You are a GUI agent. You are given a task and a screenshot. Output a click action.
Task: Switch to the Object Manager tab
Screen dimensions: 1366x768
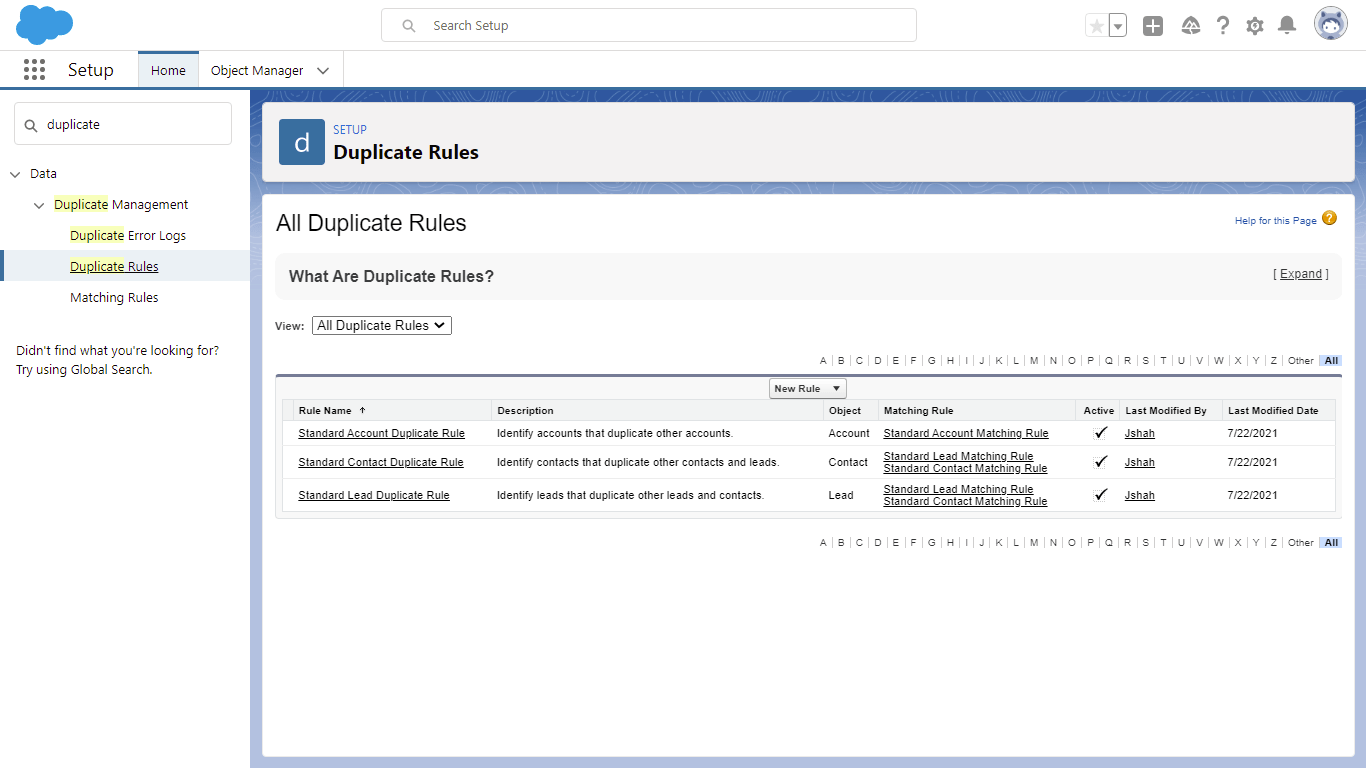(257, 70)
